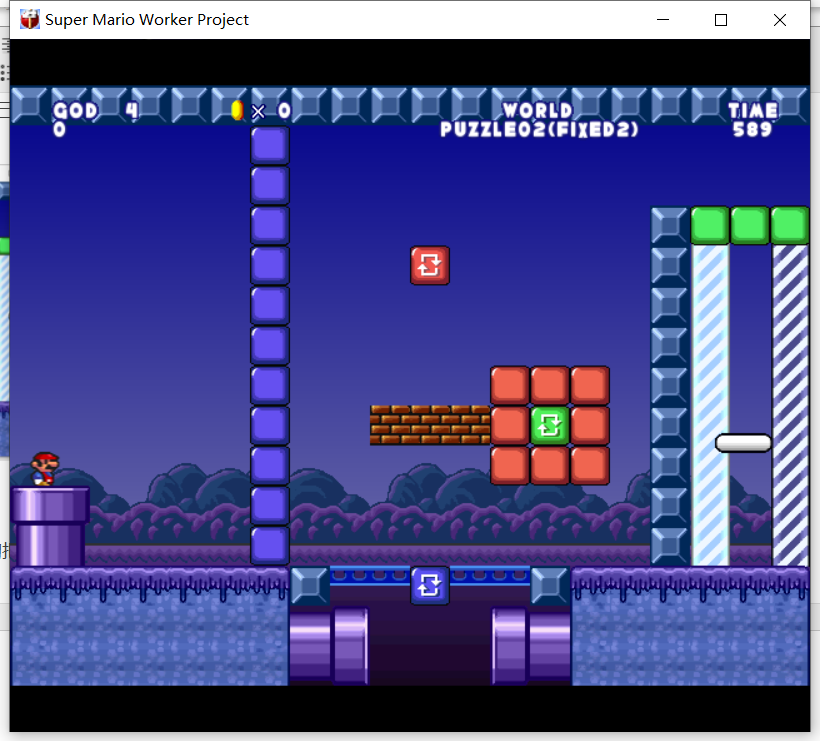820x741 pixels.
Task: Select Mario standing on the purple pipe
Action: (45, 469)
